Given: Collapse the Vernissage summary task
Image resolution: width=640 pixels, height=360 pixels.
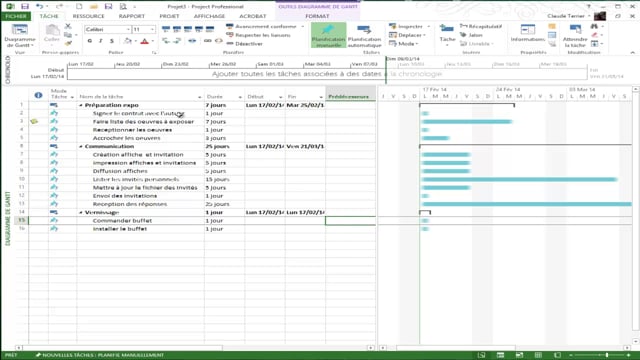Looking at the screenshot, I should pos(81,213).
